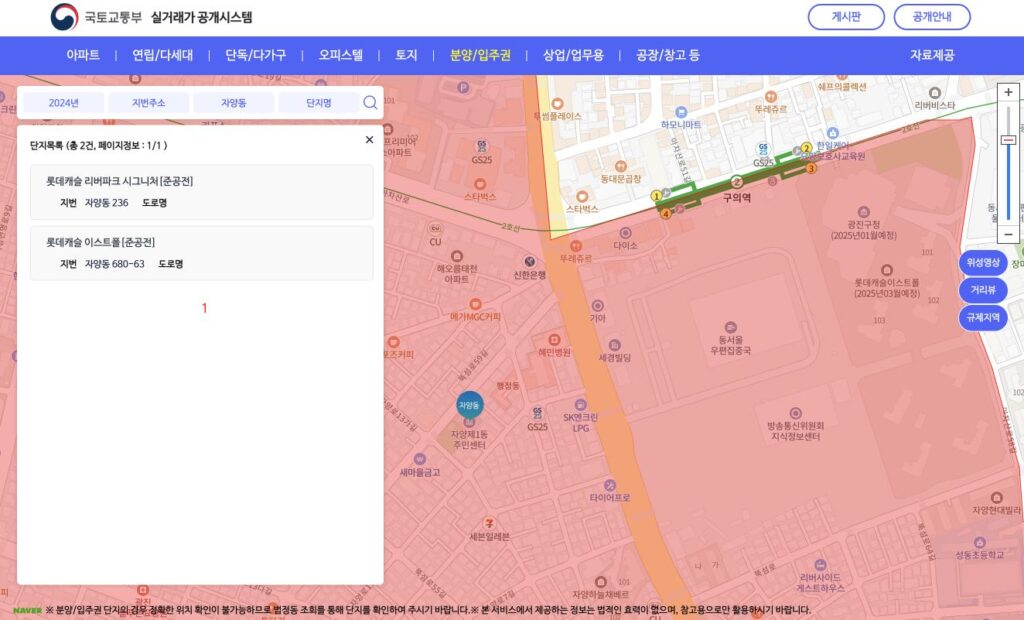
Task: Click the SK엔크린 LPG map icon
Action: pos(581,404)
